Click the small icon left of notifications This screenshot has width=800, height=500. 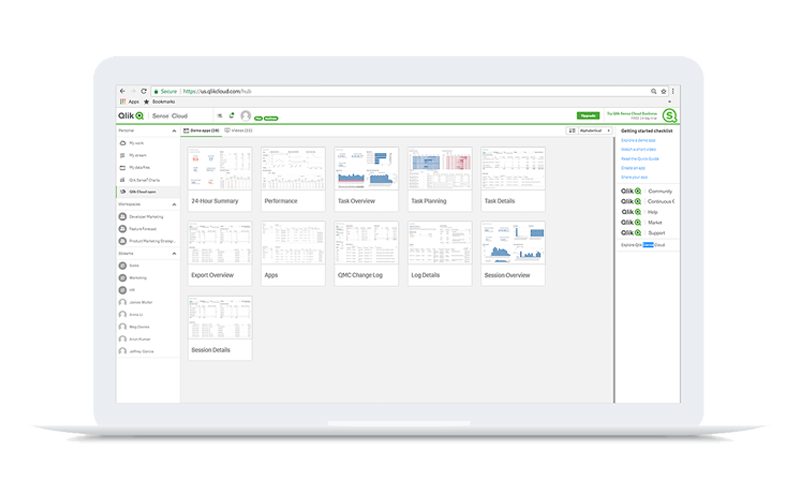220,116
